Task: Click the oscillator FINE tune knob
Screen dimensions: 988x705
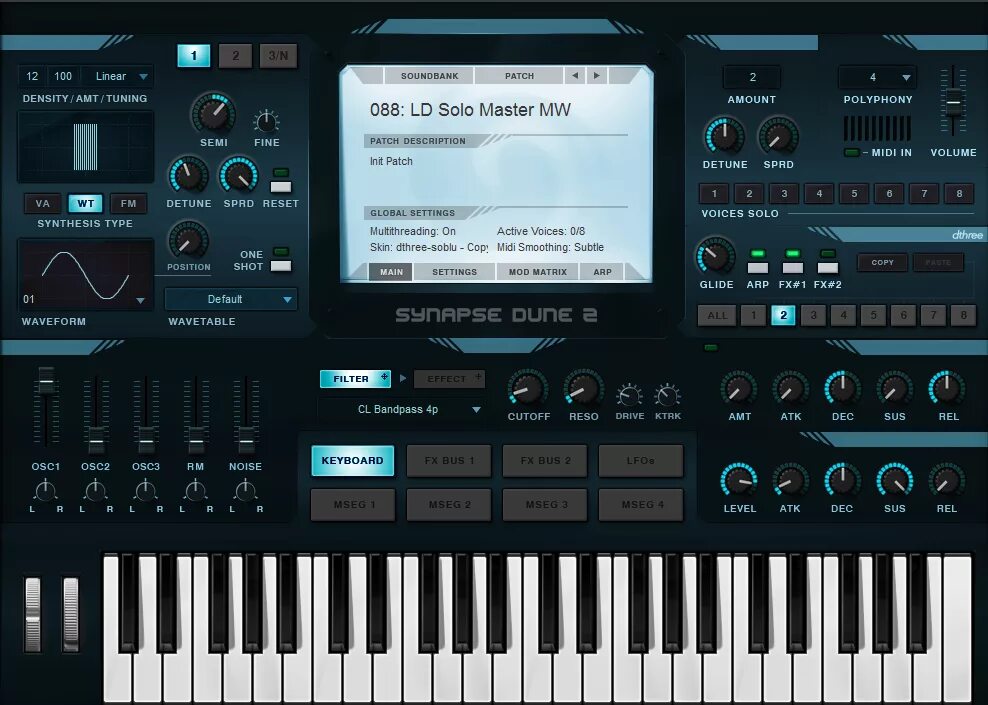Action: 267,121
